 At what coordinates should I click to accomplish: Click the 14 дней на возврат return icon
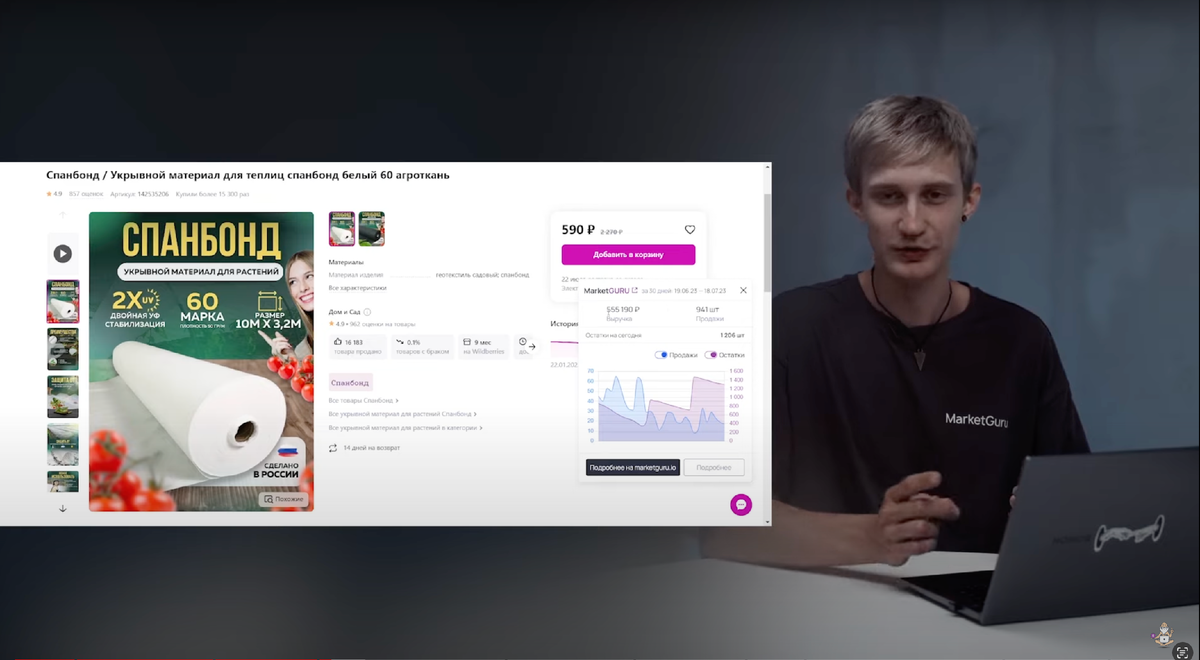pos(333,448)
